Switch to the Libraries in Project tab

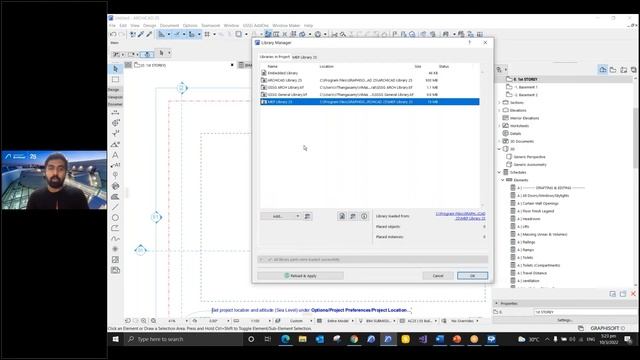(275, 57)
